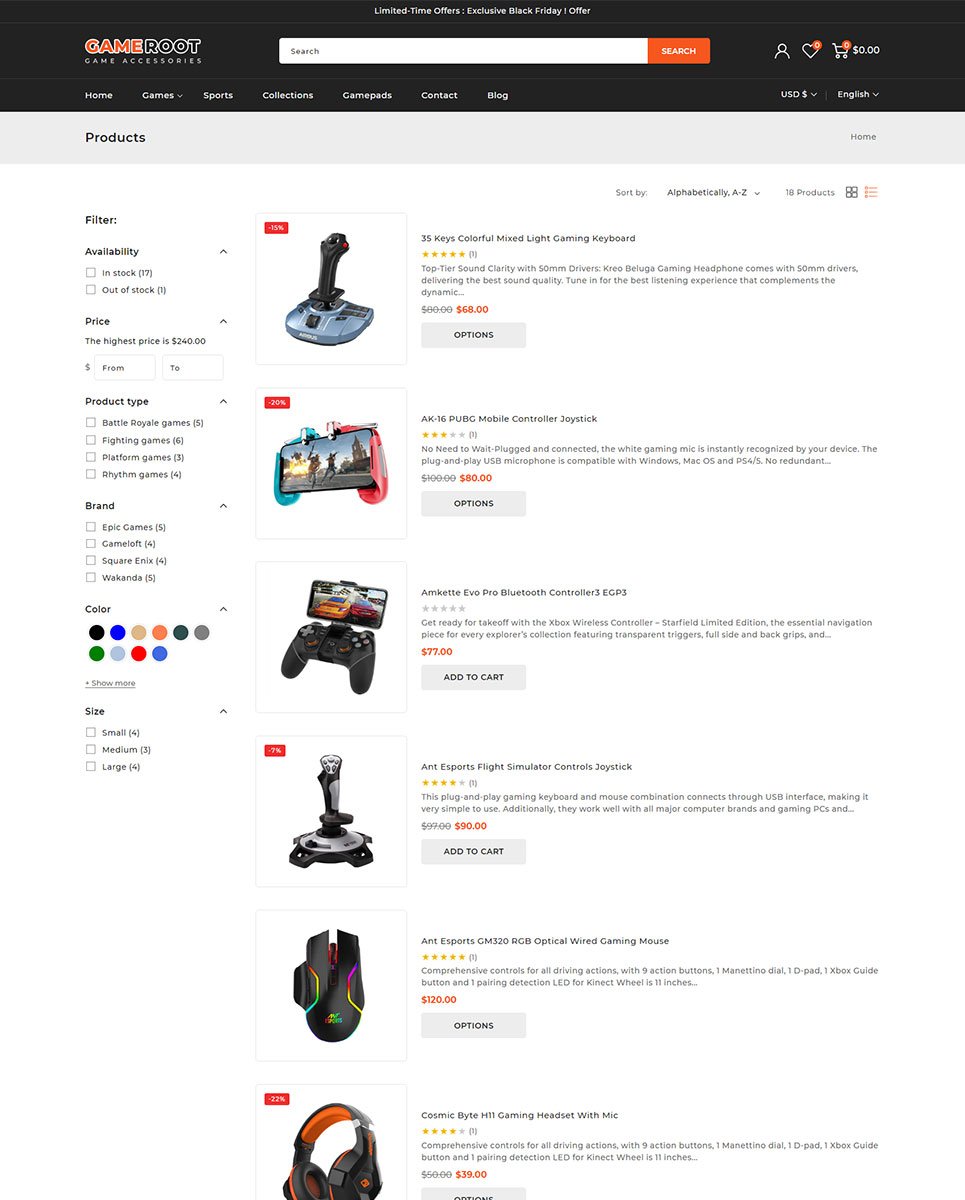Open the user account icon
Screen dimensions: 965x1200
pos(782,51)
